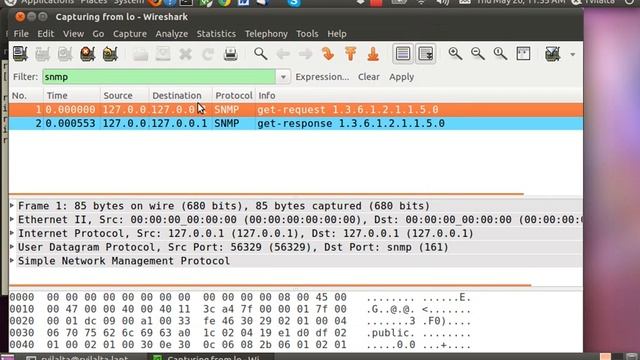
Task: Click the Expression... button
Action: pyautogui.click(x=322, y=77)
